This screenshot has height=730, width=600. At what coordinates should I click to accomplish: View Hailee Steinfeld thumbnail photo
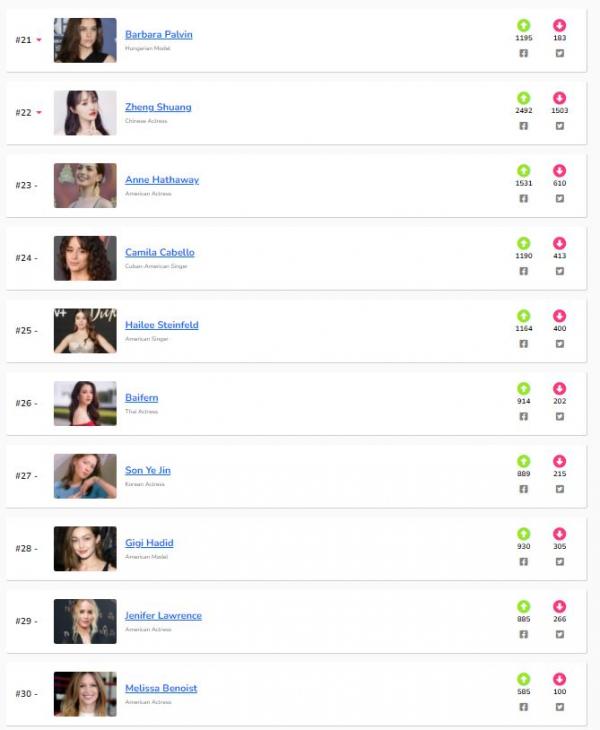tap(85, 331)
